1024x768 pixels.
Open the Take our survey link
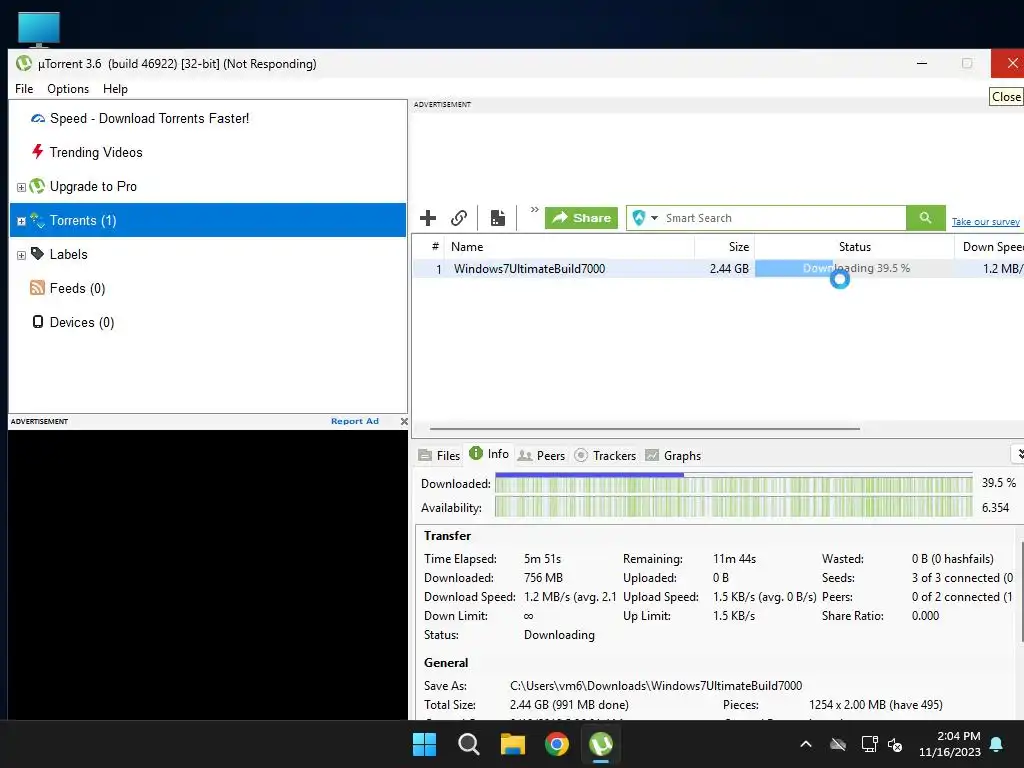pyautogui.click(x=985, y=222)
